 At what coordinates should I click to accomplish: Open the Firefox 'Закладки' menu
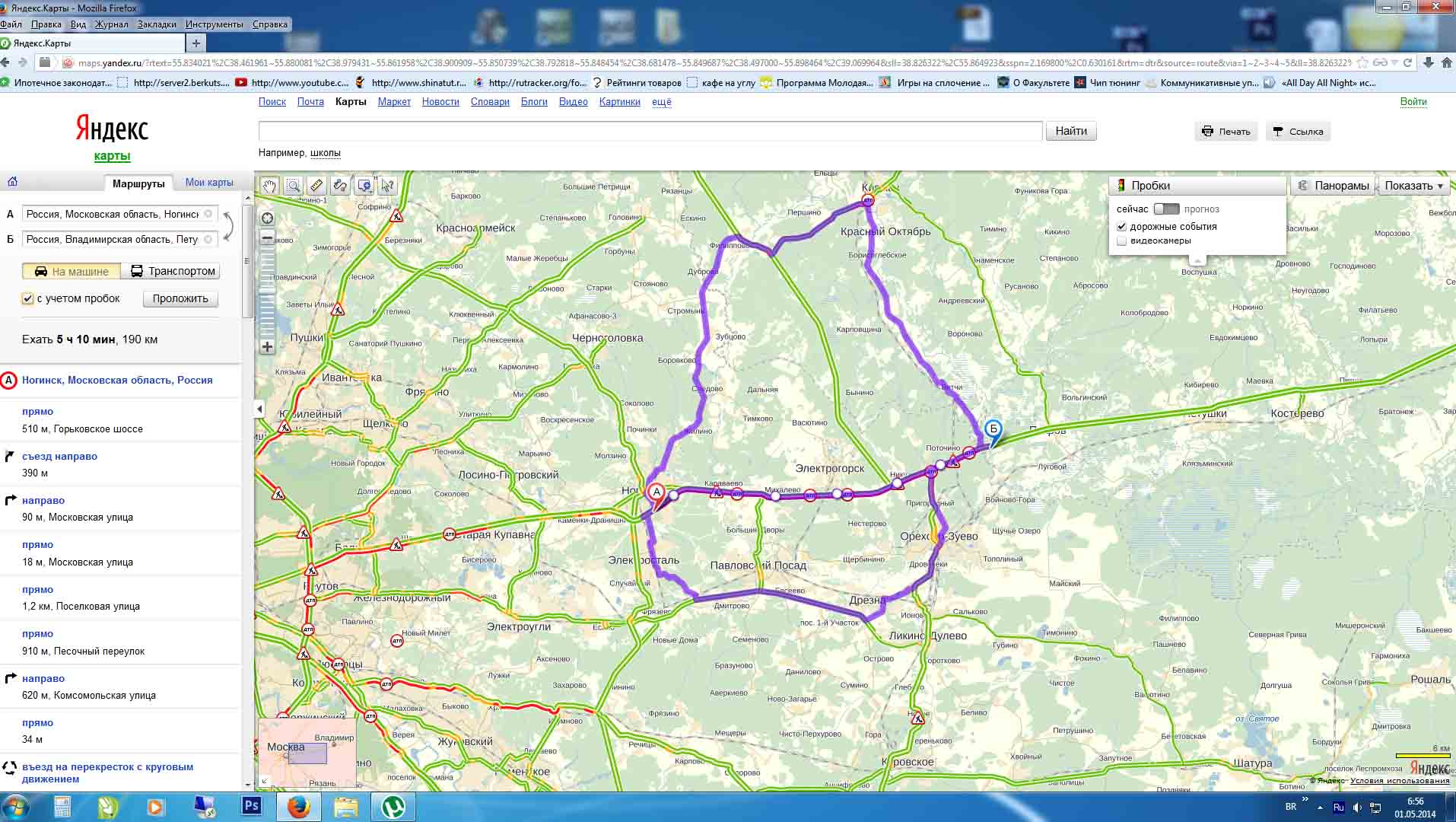coord(157,24)
